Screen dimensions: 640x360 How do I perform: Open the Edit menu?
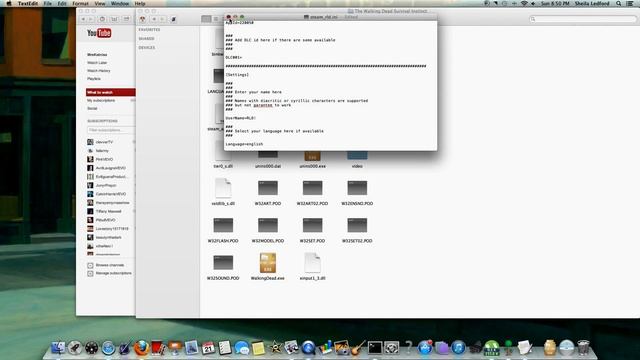(x=62, y=3)
